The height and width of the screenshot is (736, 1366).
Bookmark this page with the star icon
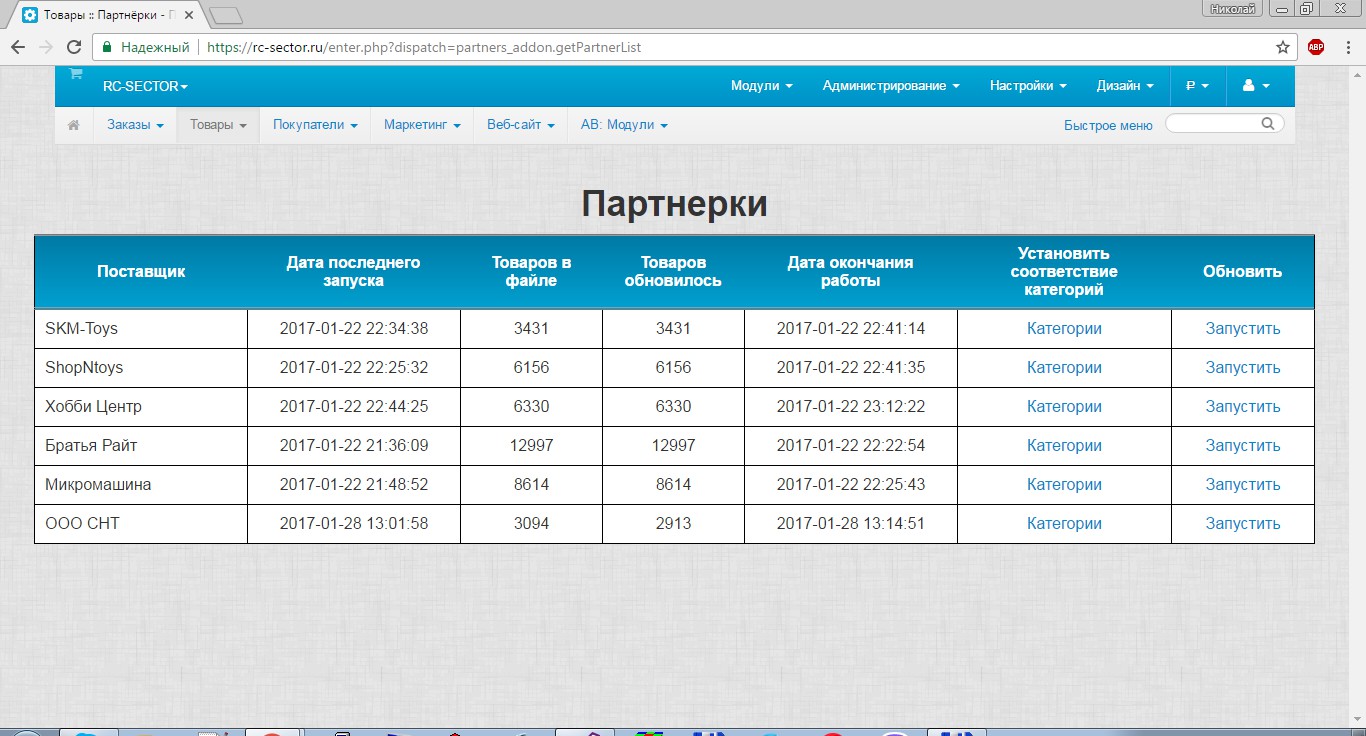click(1283, 47)
